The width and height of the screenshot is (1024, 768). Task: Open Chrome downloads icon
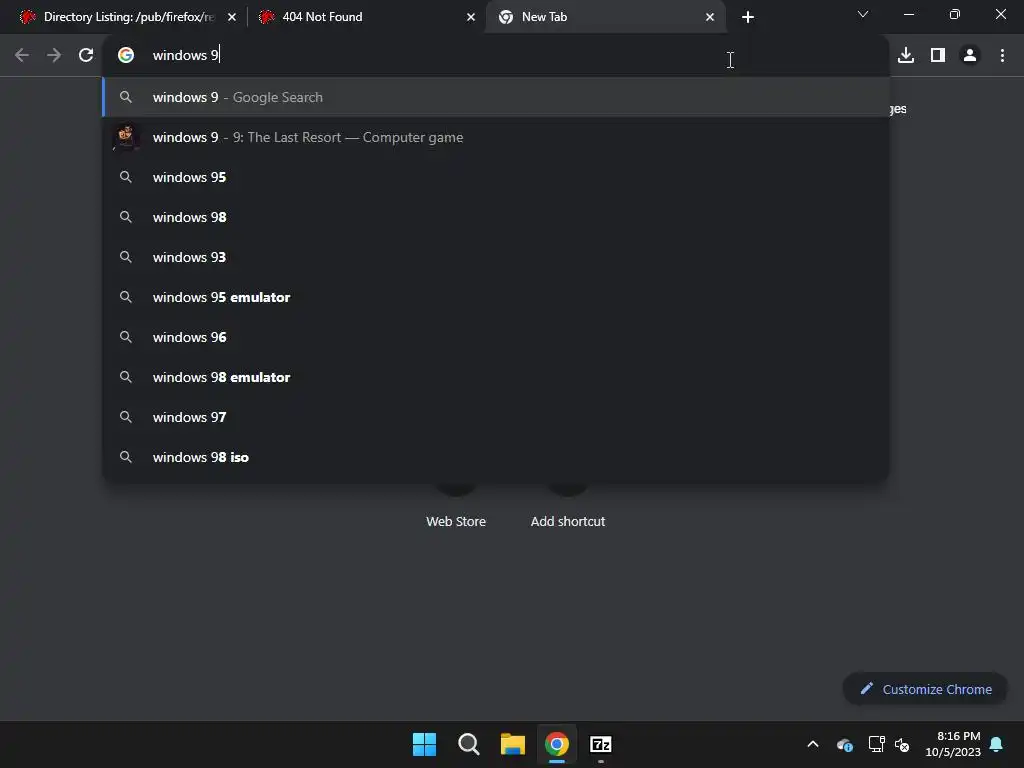(x=905, y=55)
